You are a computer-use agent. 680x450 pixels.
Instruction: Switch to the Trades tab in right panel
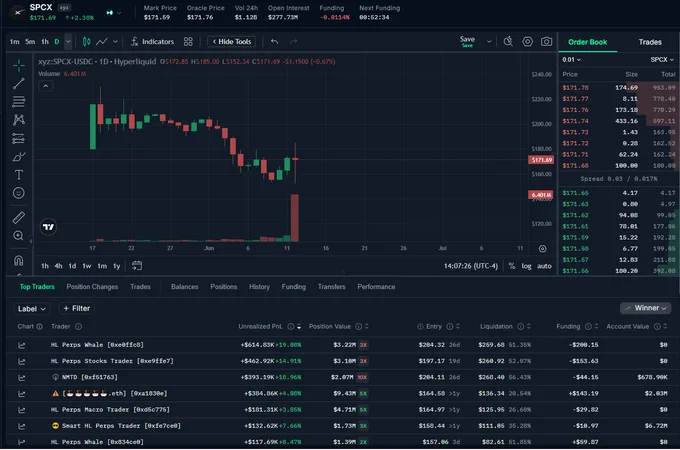tap(650, 42)
